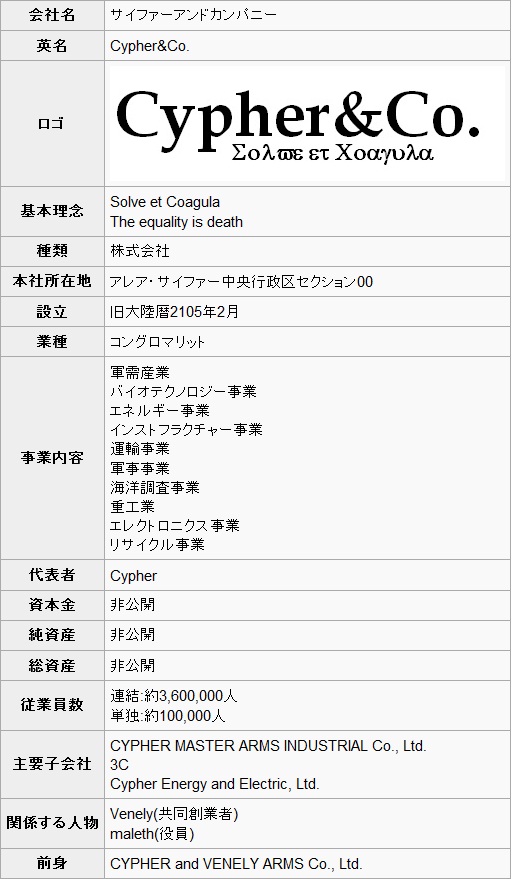Click the 海洋調査事業 business line
This screenshot has height=879, width=512.
(155, 487)
